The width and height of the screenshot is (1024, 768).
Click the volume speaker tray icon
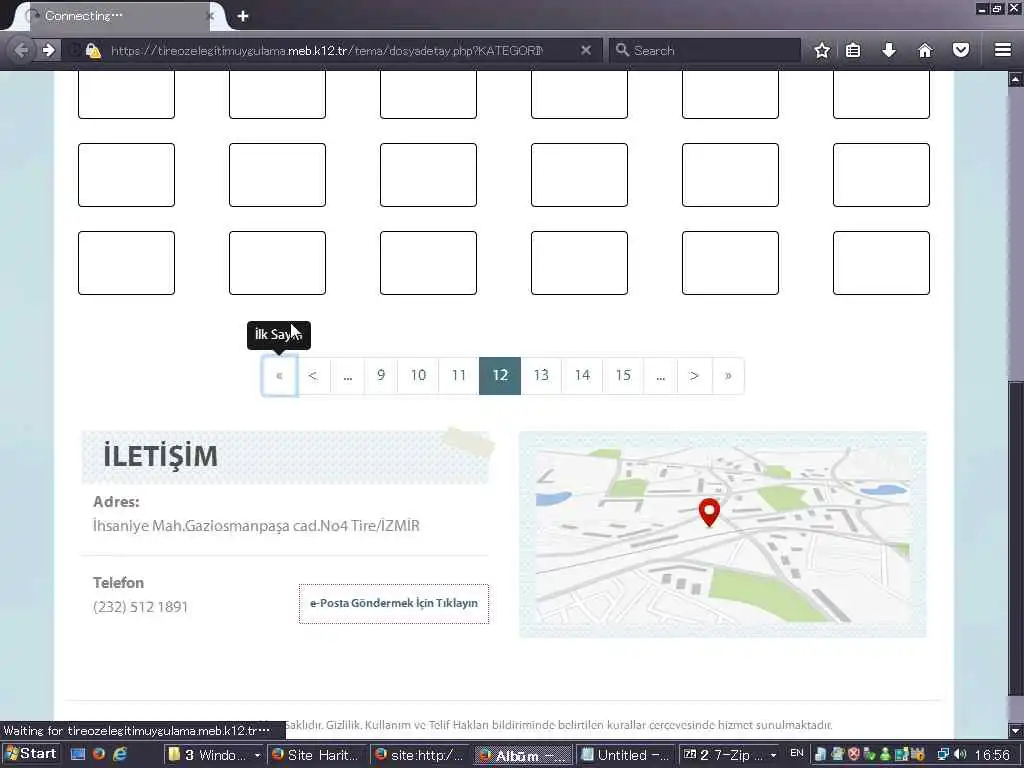[959, 754]
